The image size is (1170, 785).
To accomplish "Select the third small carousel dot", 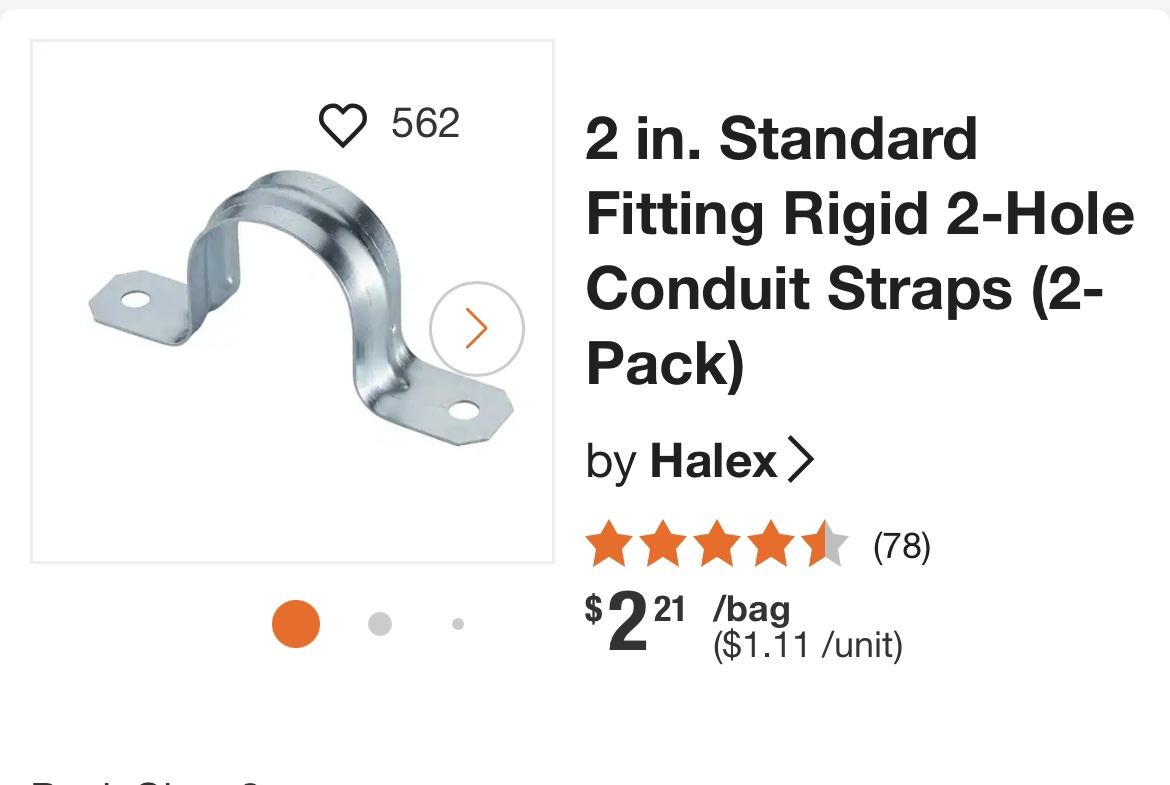I will (458, 624).
